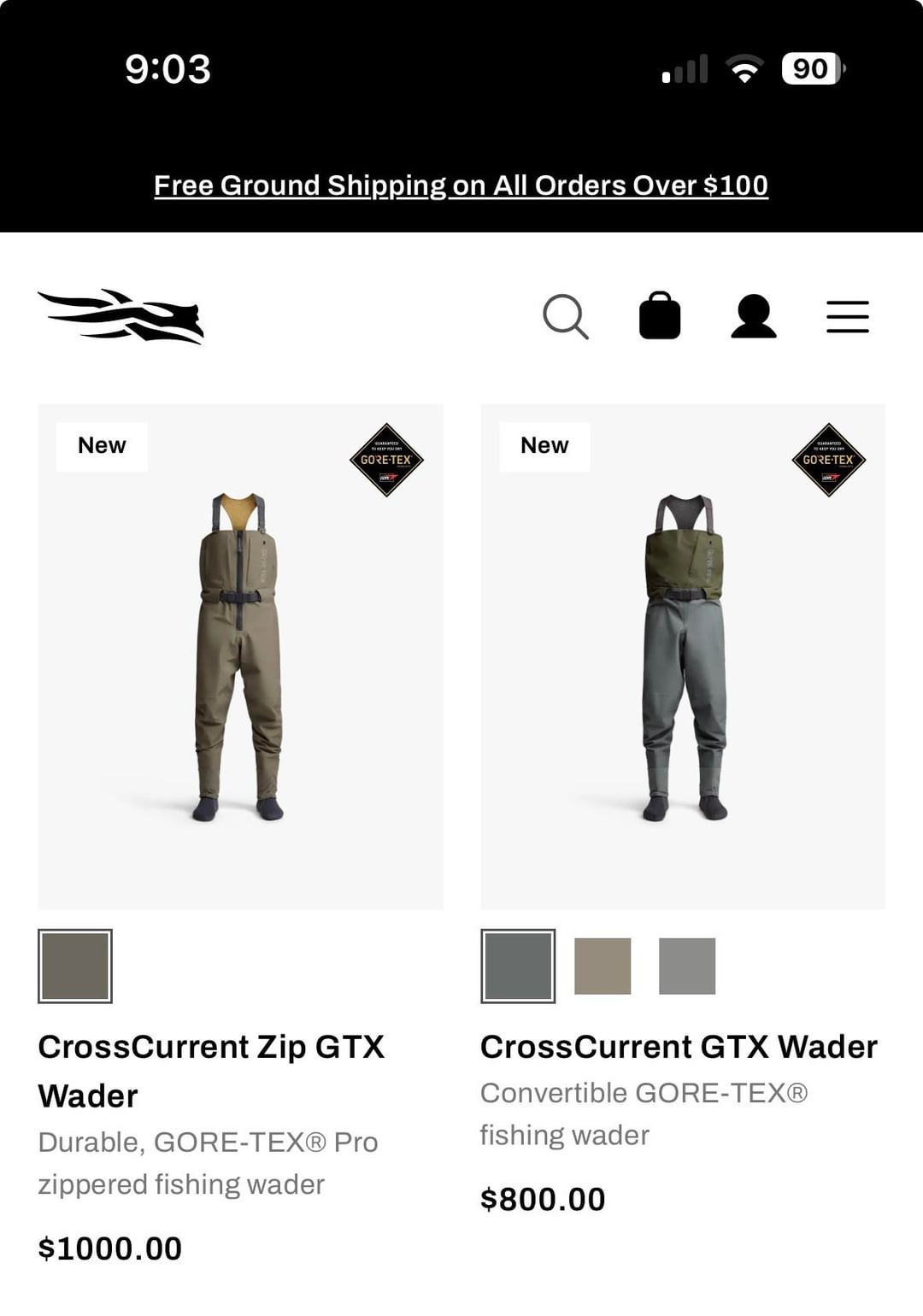This screenshot has height=1316, width=923.
Task: Tap the $800.00 price
Action: [543, 1199]
